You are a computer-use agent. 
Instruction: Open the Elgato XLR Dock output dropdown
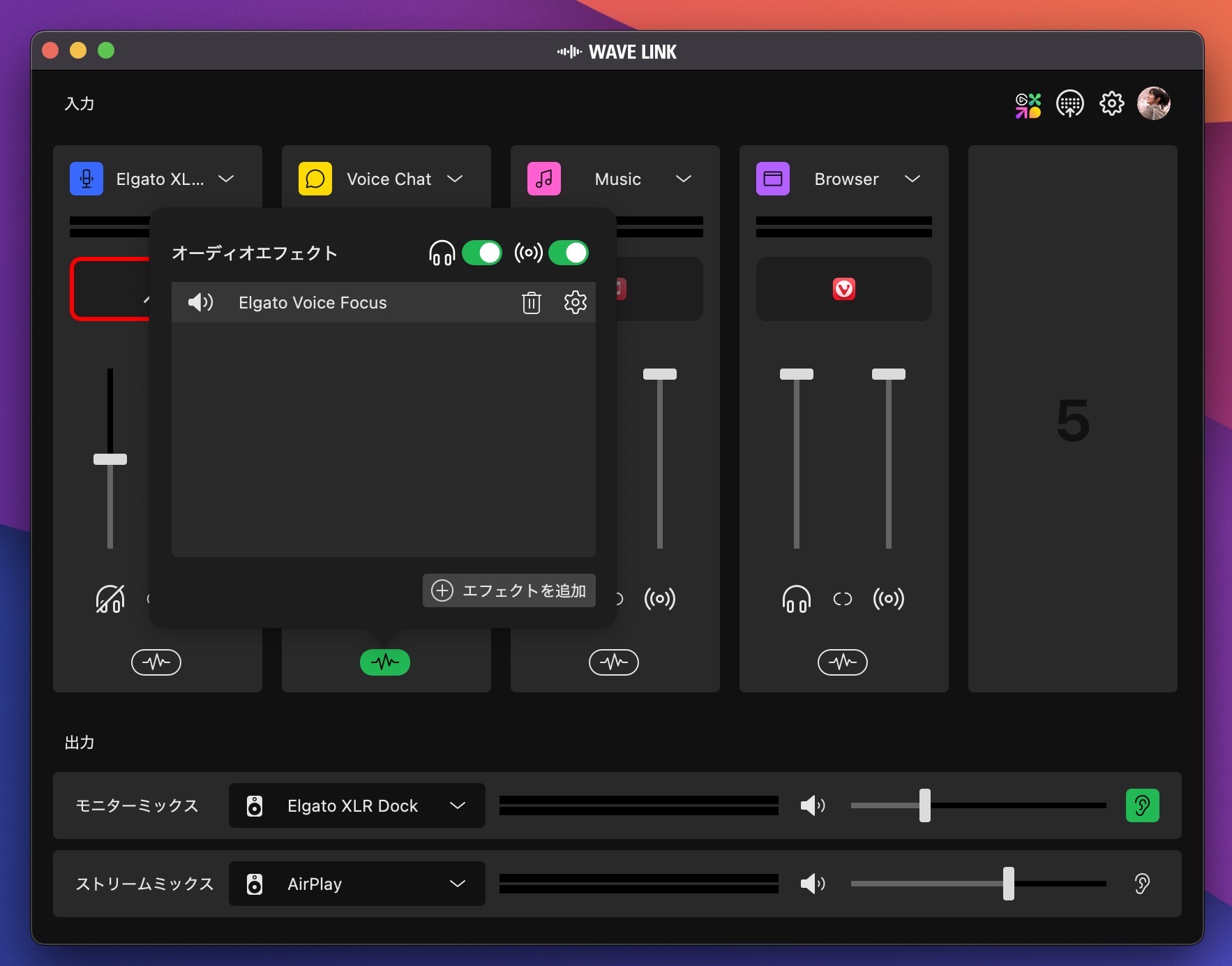coord(457,806)
